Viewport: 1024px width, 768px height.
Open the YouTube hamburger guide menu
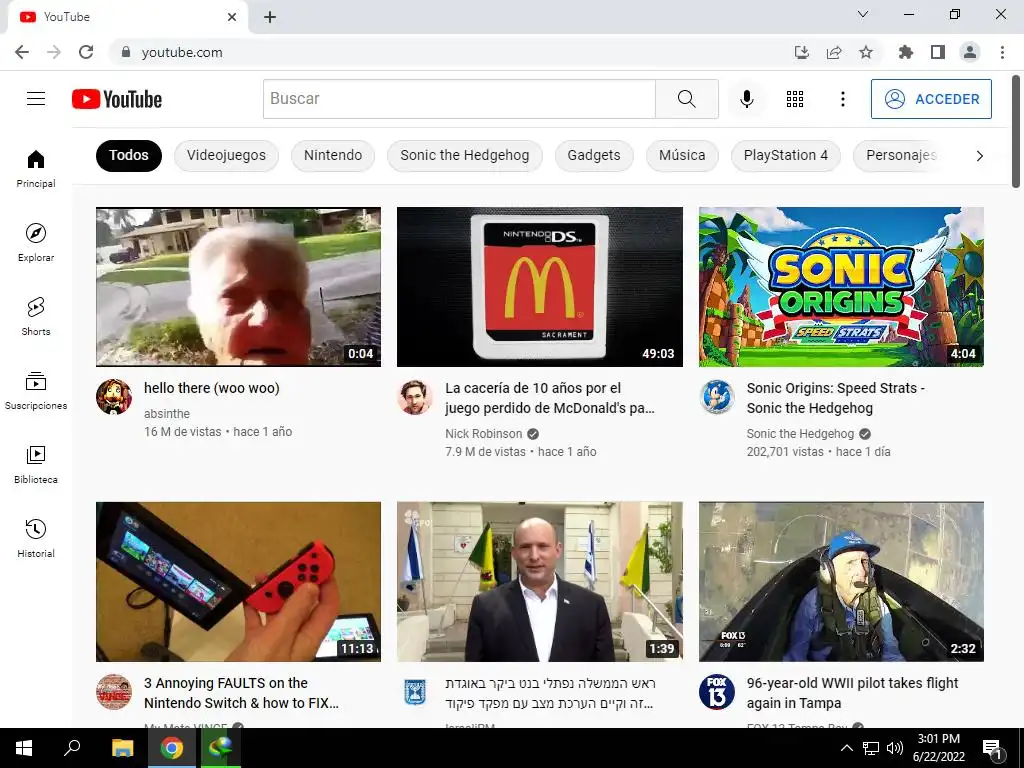[36, 99]
